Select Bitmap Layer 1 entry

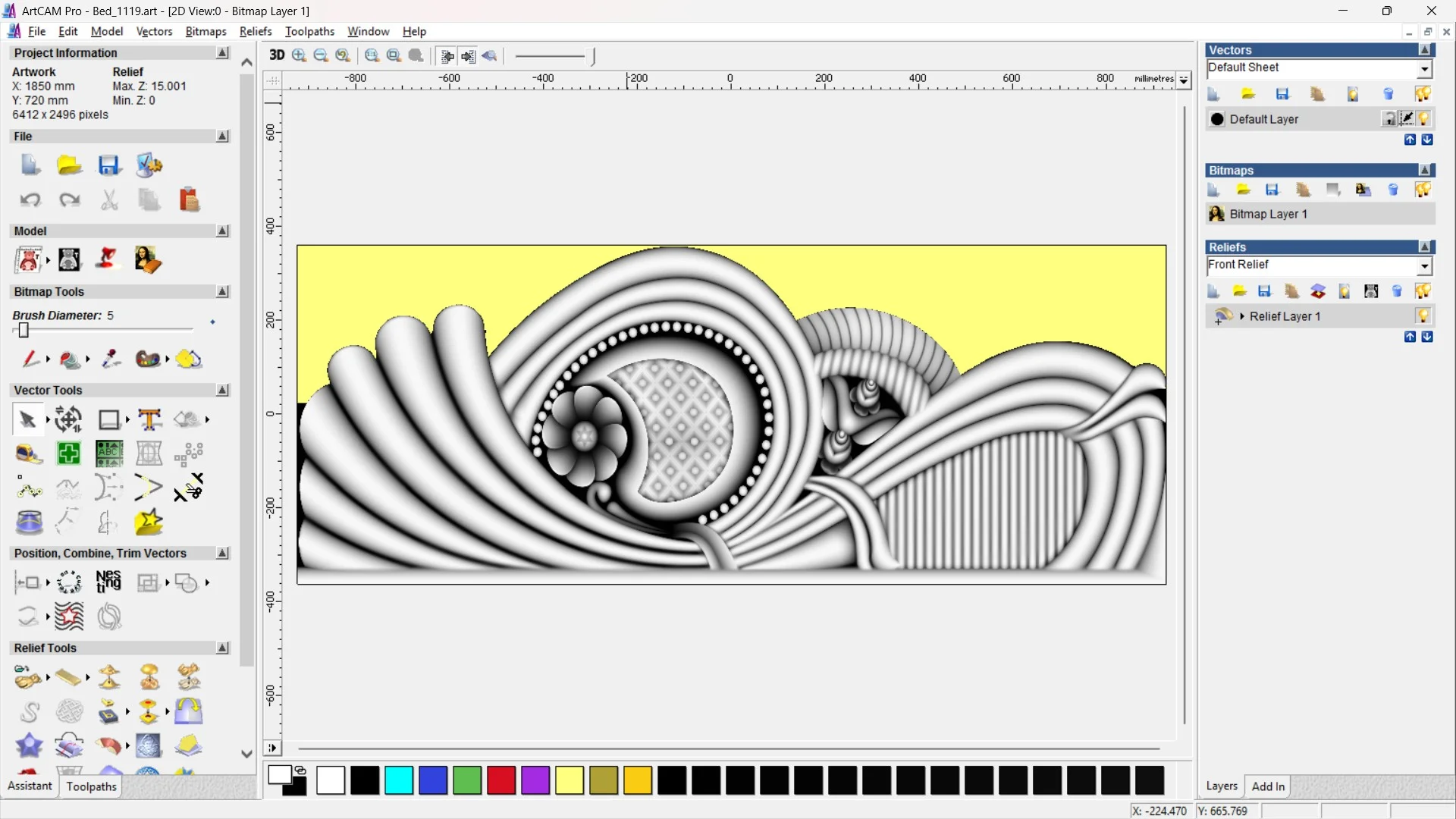pos(1268,214)
